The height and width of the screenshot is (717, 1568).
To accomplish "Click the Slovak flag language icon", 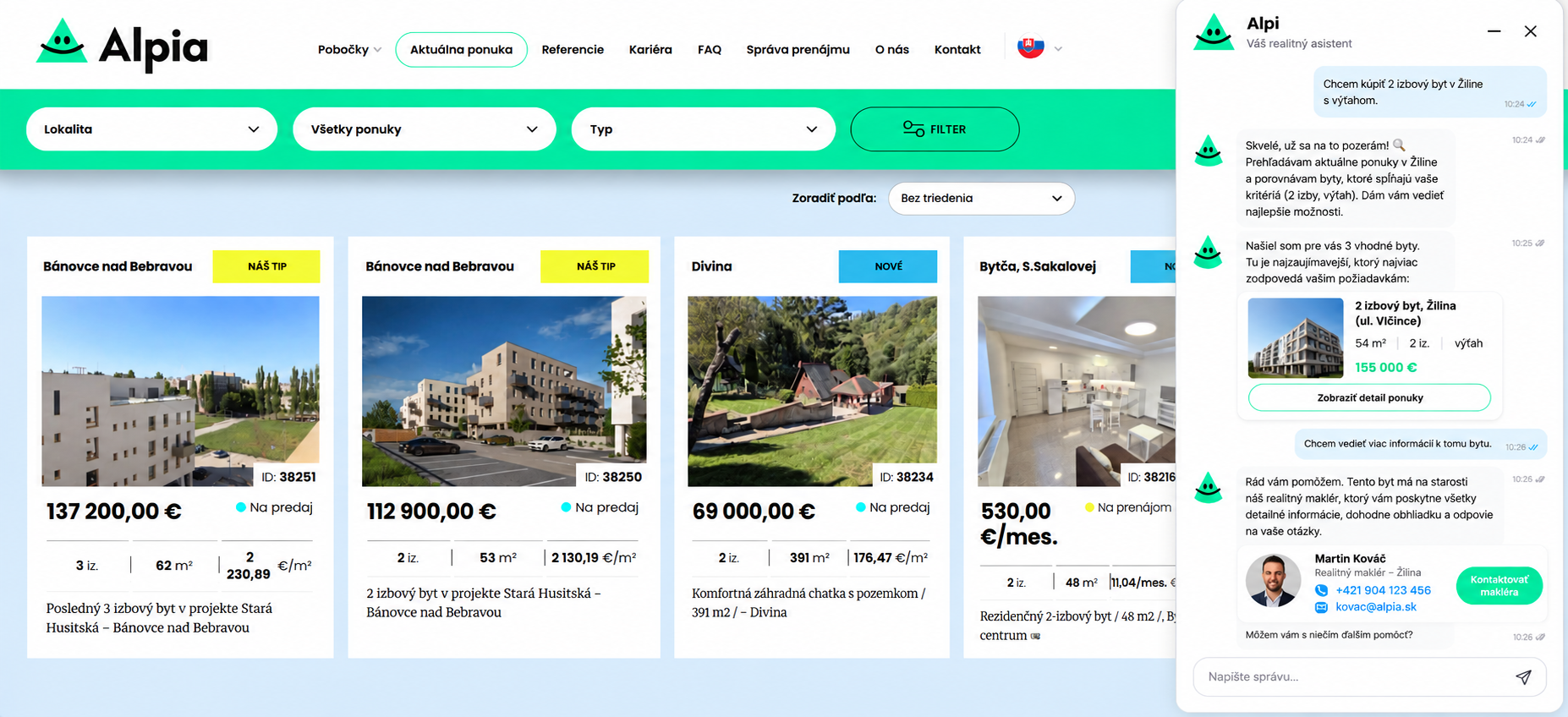I will click(x=1030, y=48).
